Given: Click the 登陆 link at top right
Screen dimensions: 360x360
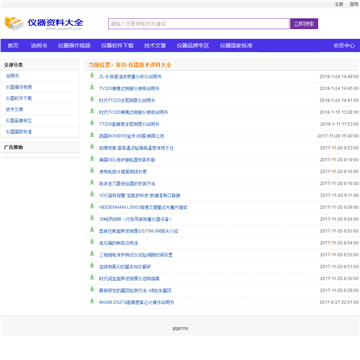Looking at the screenshot, I should (354, 4).
